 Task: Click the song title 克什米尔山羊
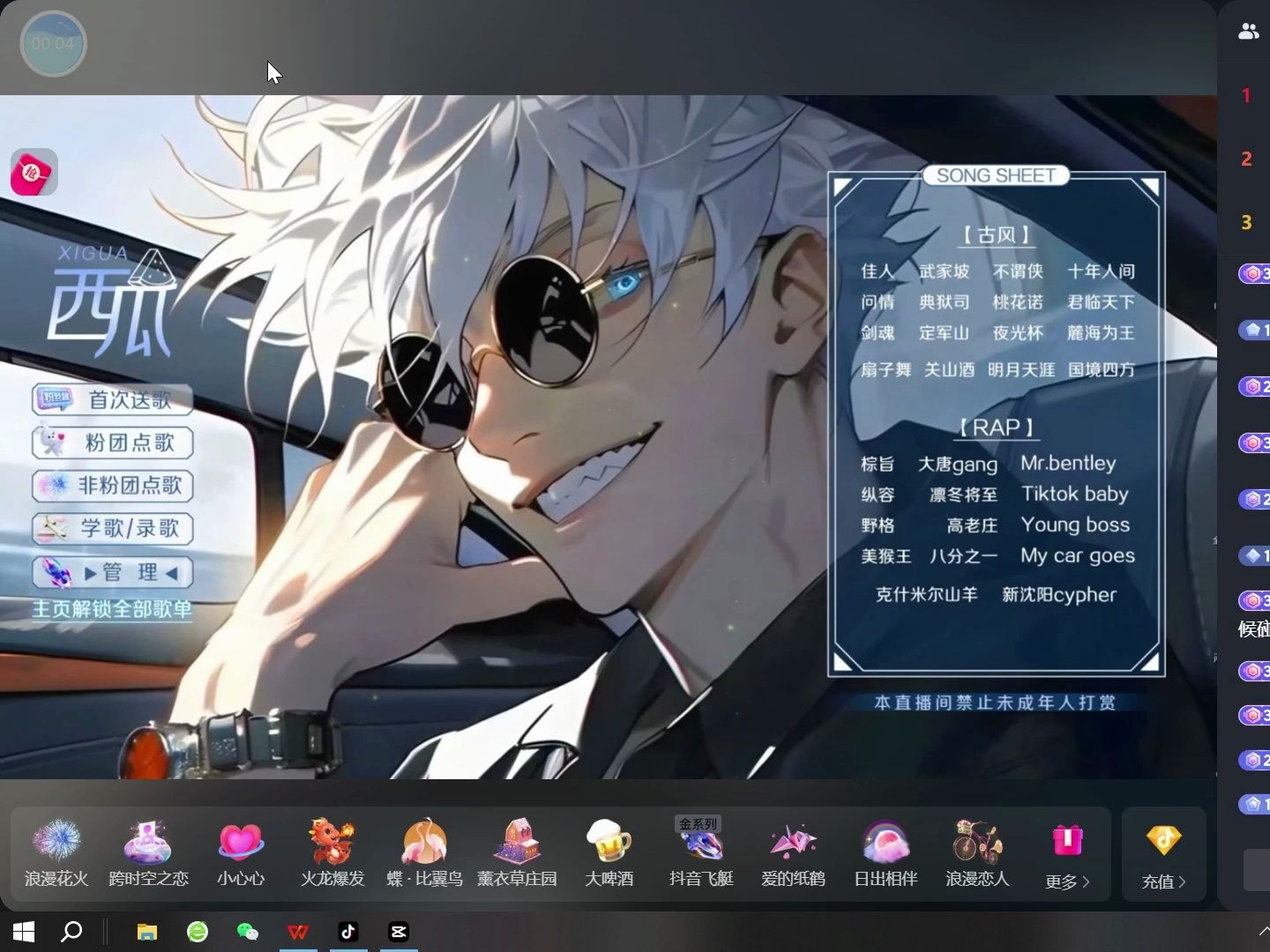coord(926,595)
